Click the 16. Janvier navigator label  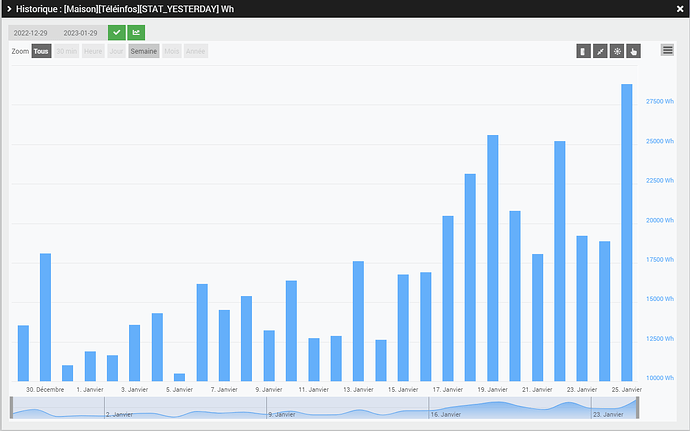coord(446,414)
